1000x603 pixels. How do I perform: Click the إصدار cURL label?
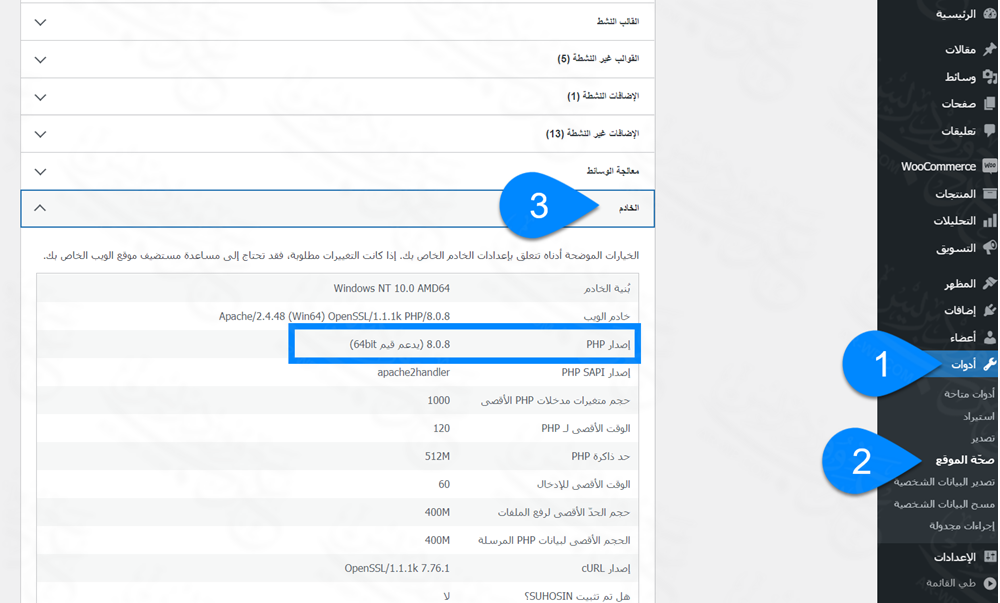tap(605, 568)
